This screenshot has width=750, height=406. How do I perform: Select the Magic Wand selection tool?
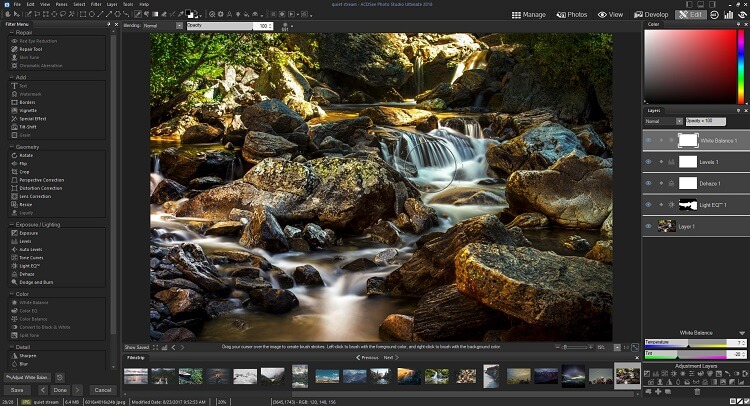(71, 14)
